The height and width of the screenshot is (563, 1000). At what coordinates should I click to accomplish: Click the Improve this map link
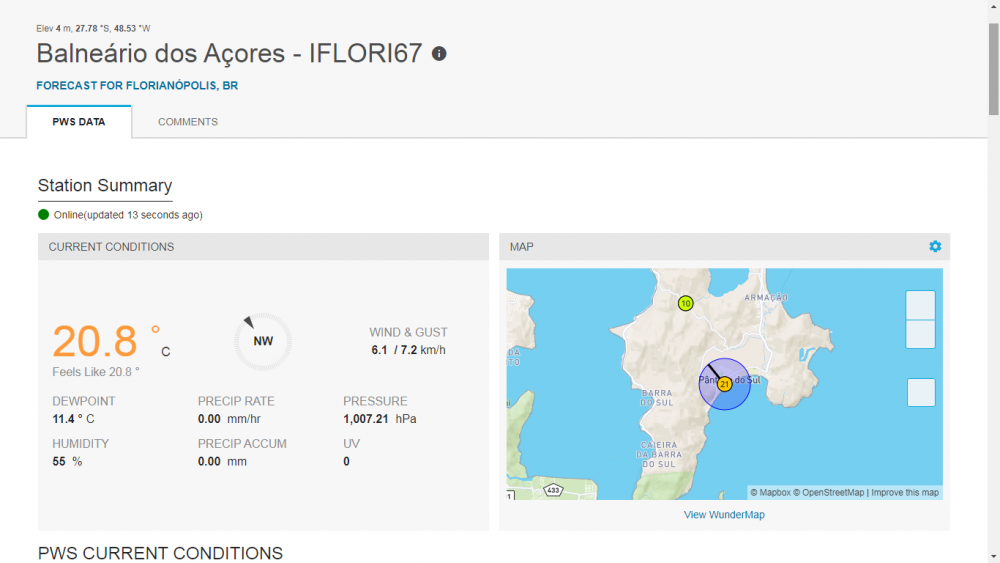click(x=905, y=493)
